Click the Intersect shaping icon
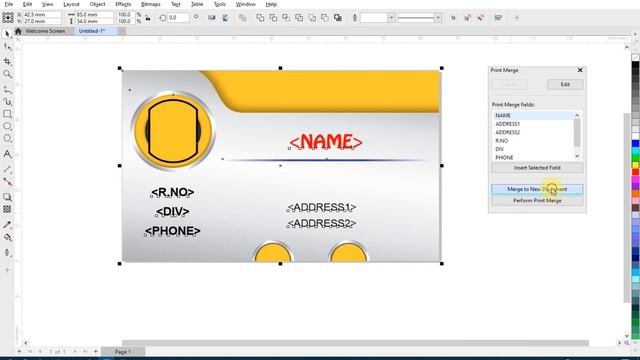Image resolution: width=640 pixels, height=360 pixels. [286, 18]
